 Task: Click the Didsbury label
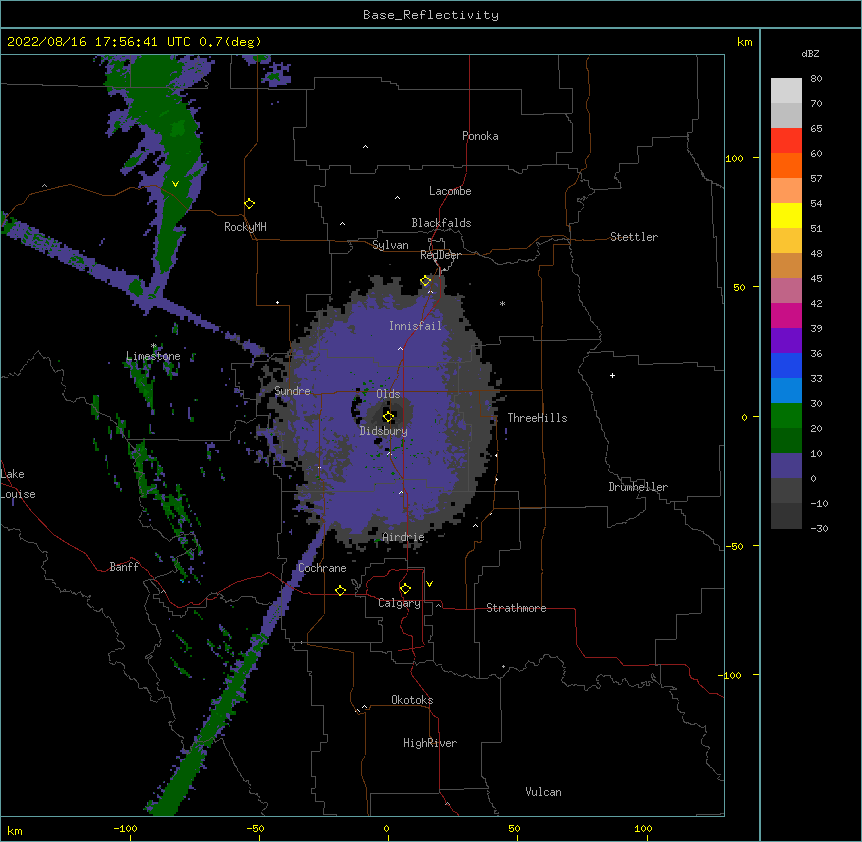[x=384, y=431]
